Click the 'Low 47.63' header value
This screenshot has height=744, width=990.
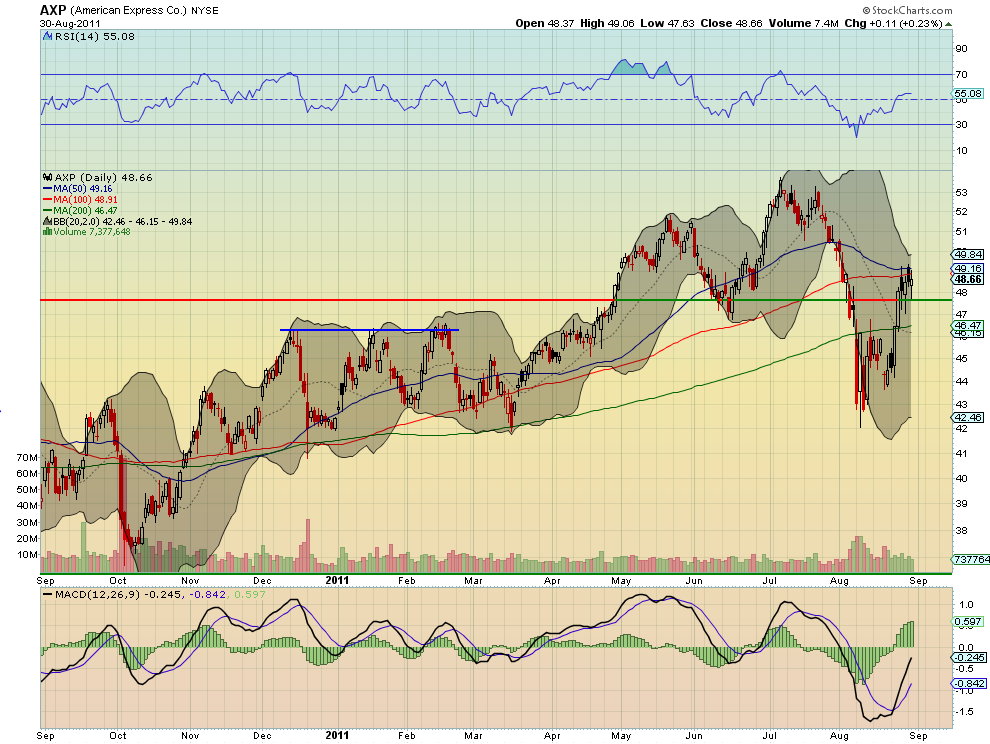pos(667,23)
